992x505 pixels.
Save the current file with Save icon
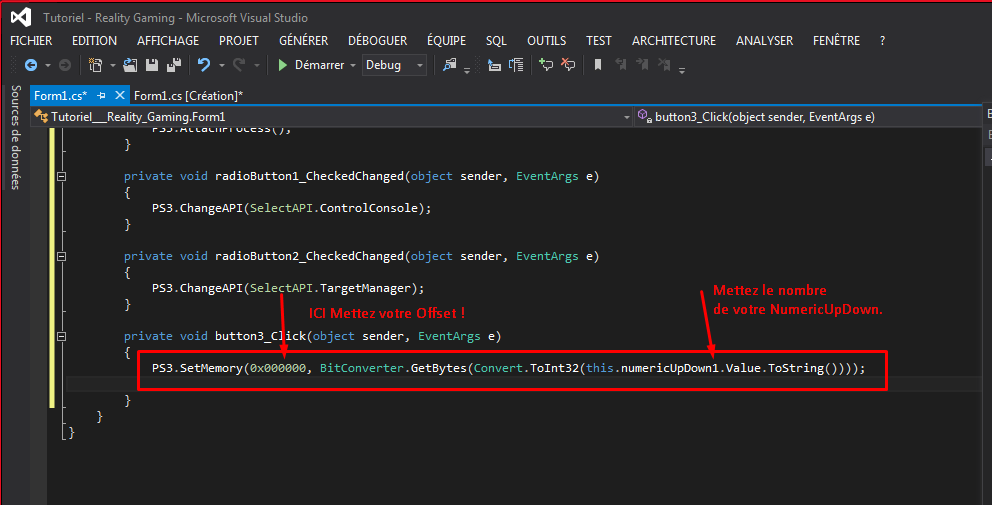coord(152,65)
